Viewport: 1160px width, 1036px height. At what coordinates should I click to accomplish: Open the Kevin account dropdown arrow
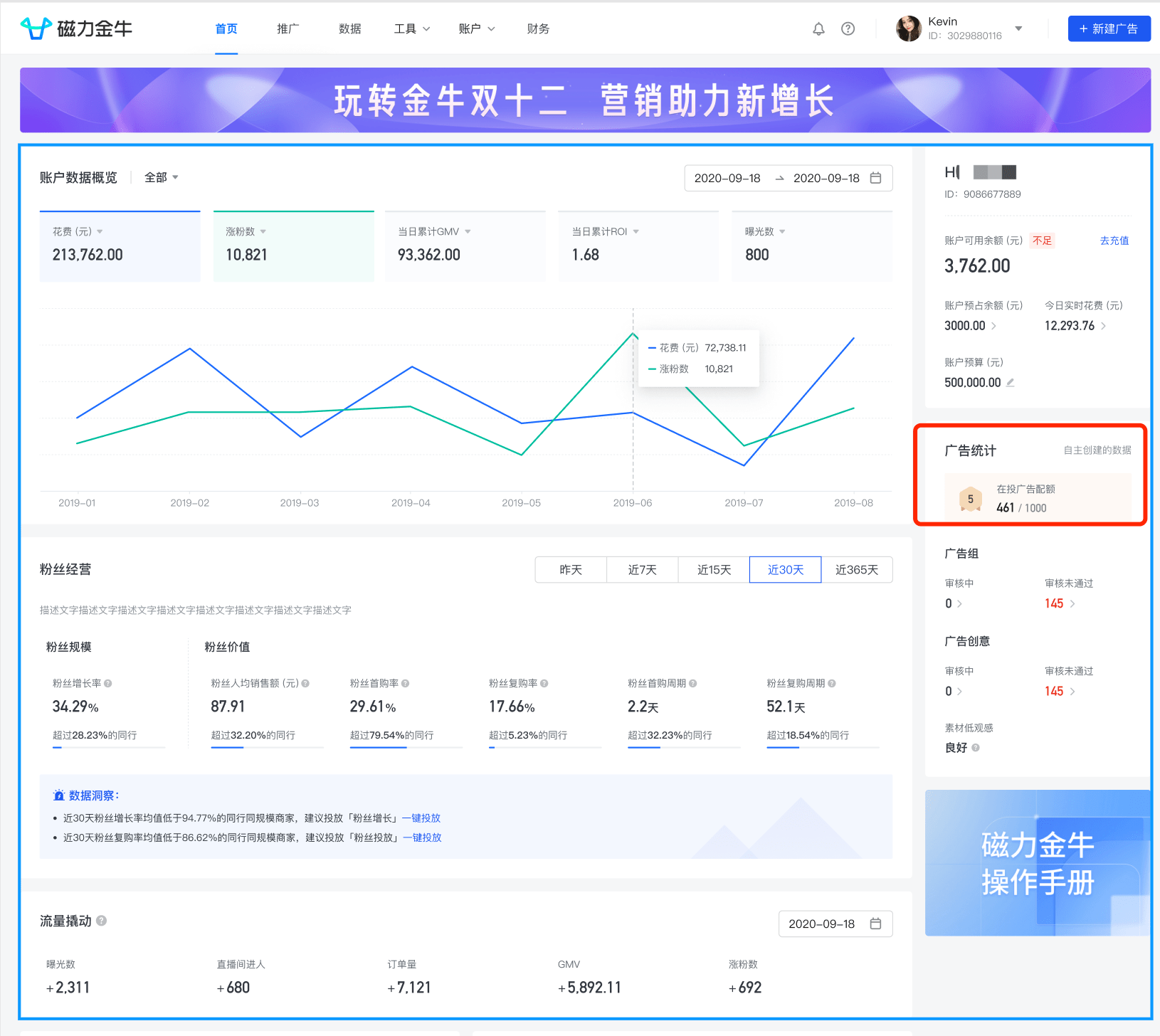1018,28
